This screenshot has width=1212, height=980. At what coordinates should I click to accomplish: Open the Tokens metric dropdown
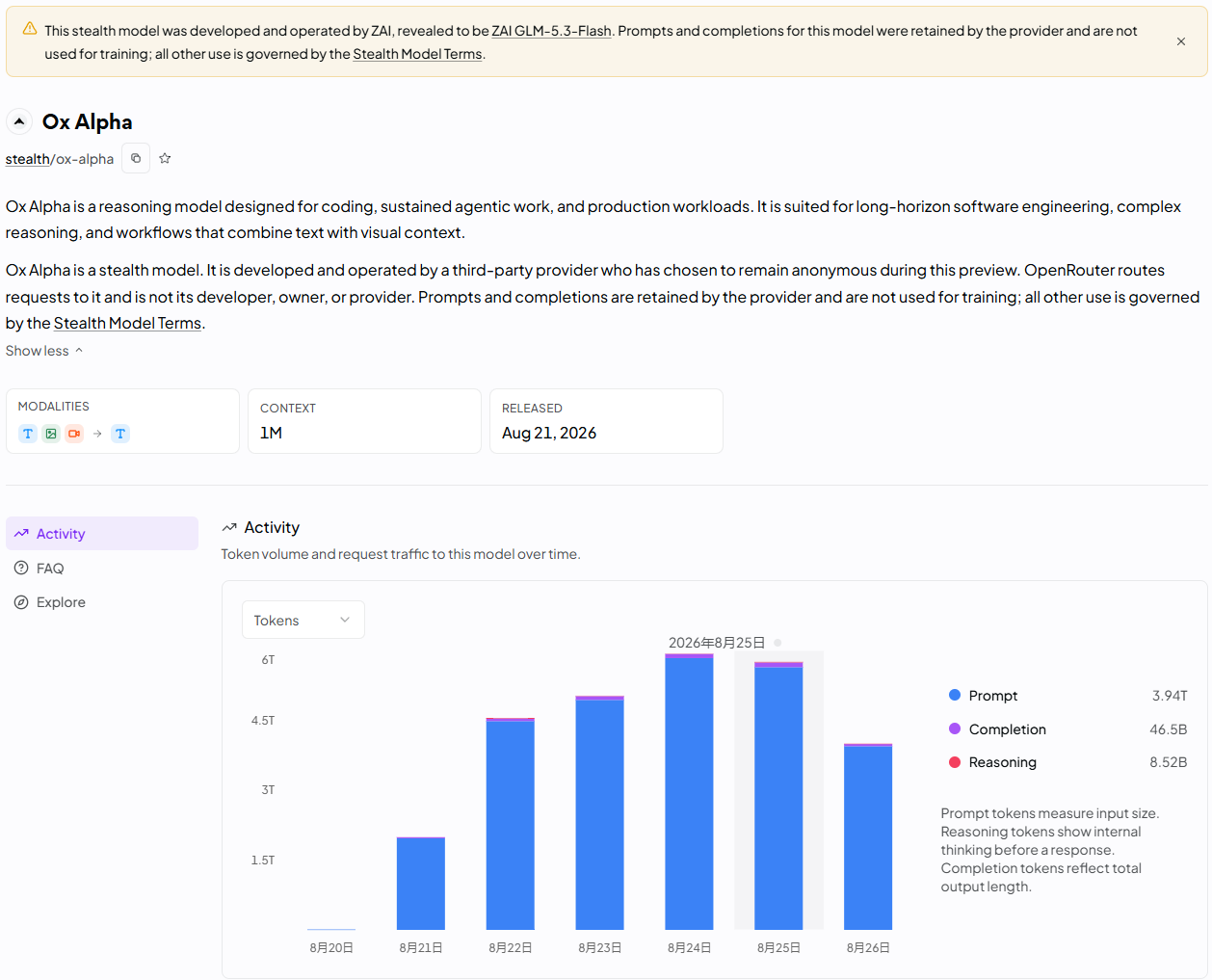[303, 620]
